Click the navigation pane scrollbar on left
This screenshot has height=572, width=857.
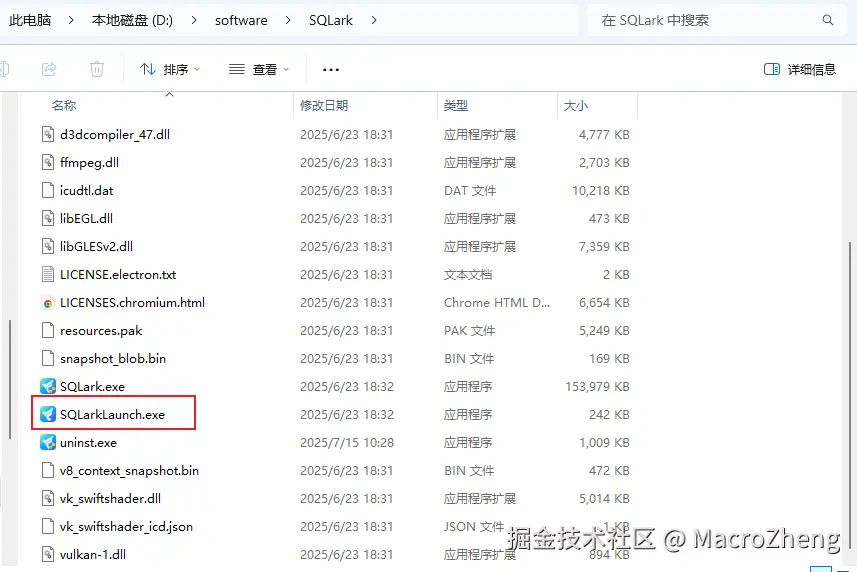click(10, 379)
